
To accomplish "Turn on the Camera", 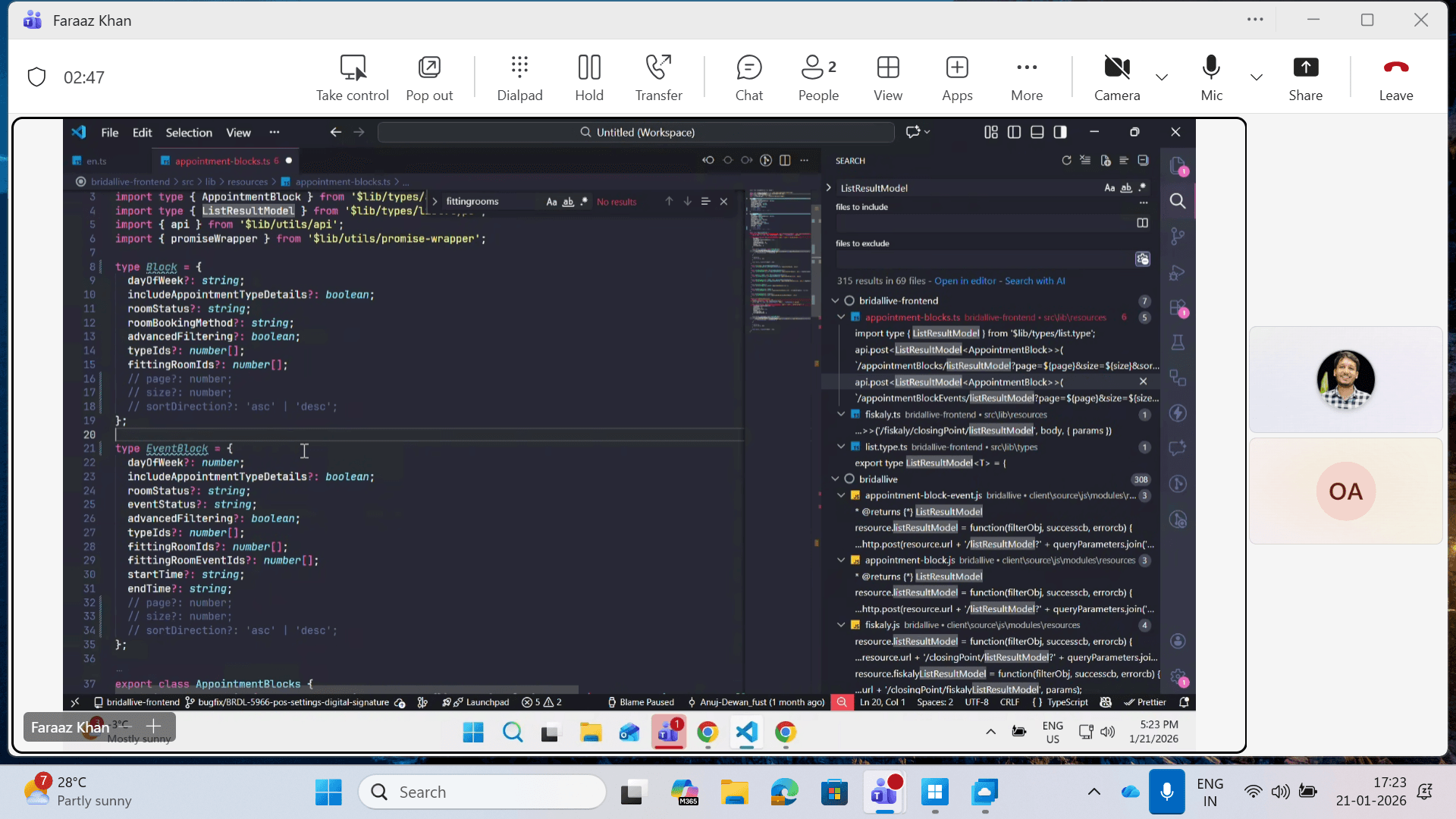I will (1117, 77).
